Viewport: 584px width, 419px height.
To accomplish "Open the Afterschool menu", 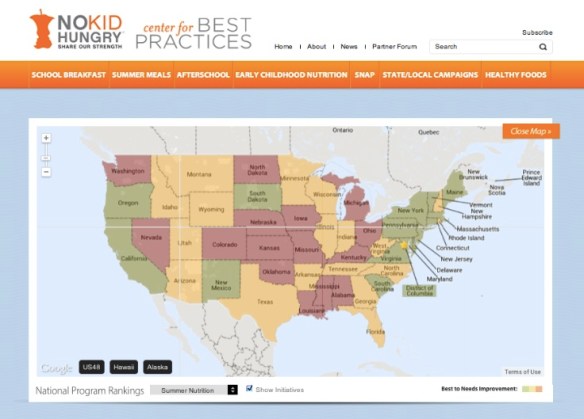I will 203,75.
